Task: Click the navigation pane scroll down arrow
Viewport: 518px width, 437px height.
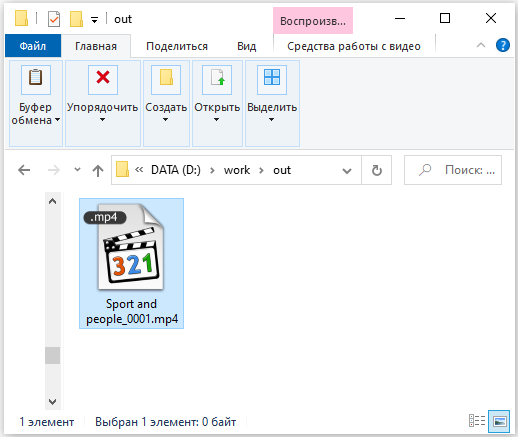Action: coord(52,401)
